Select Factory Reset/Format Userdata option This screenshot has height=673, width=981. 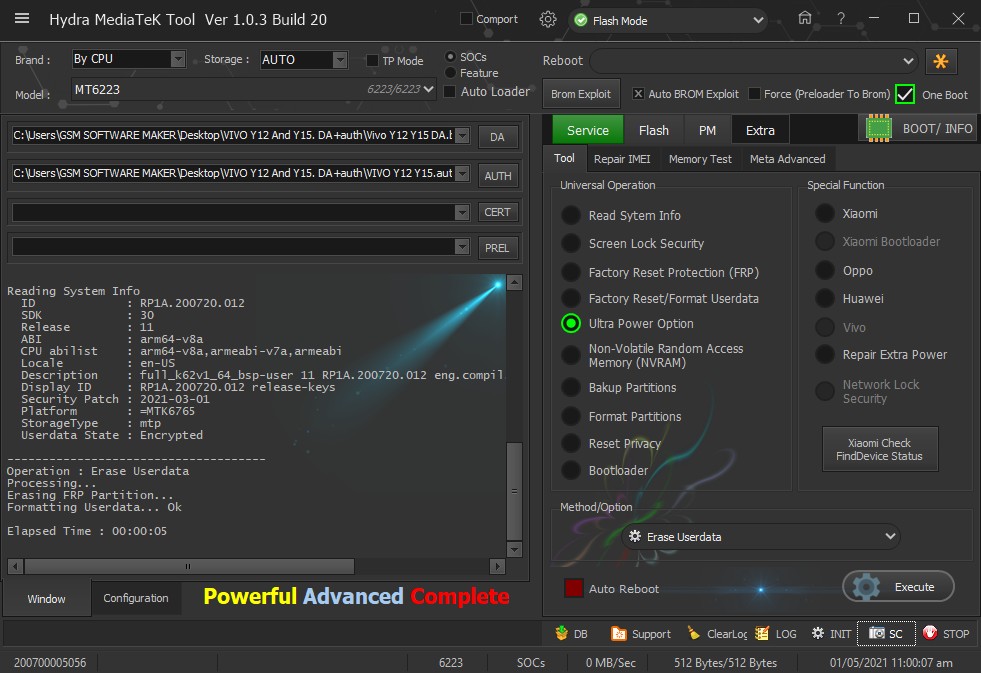pos(571,298)
